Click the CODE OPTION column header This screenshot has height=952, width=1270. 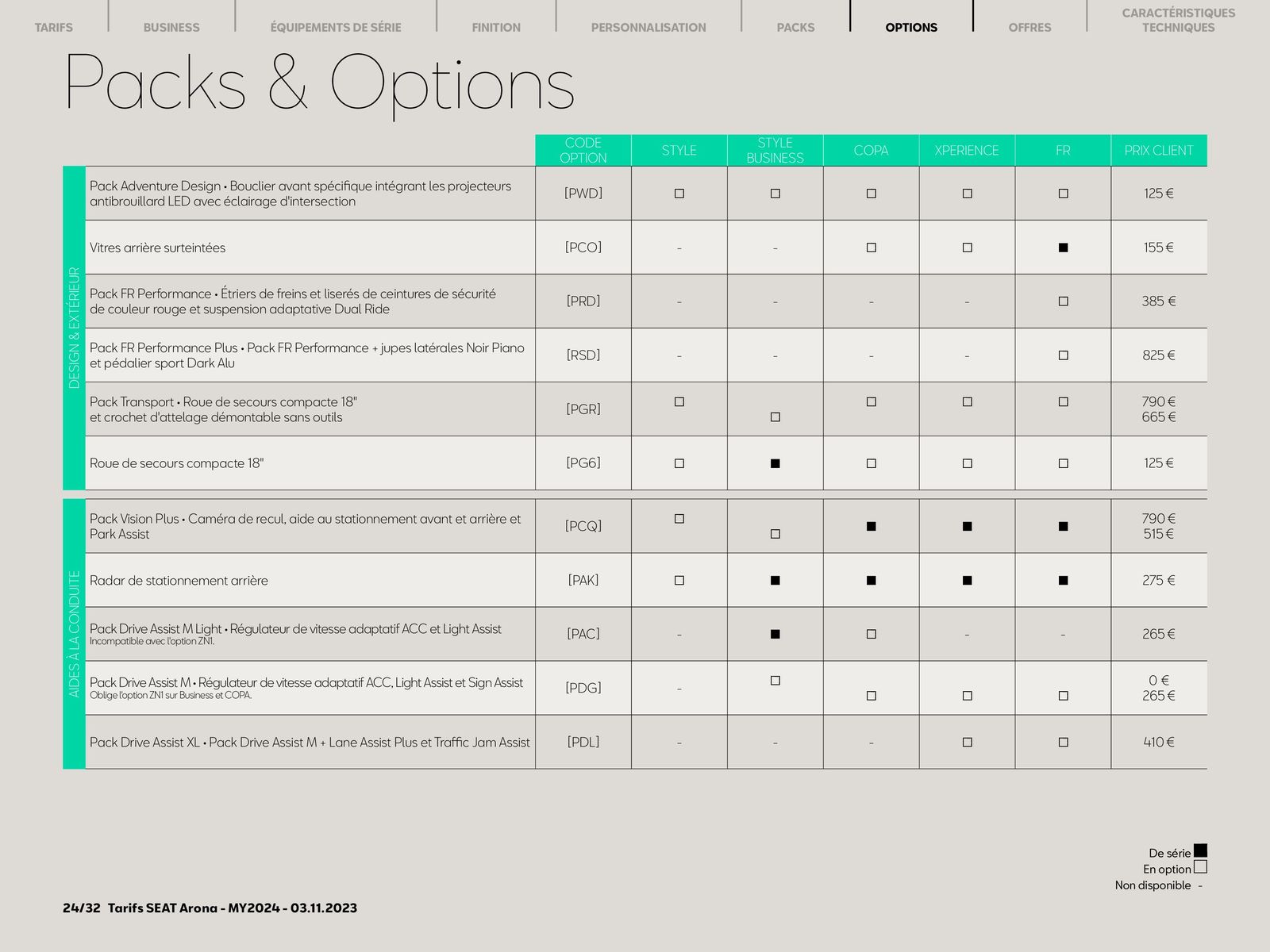[x=583, y=150]
